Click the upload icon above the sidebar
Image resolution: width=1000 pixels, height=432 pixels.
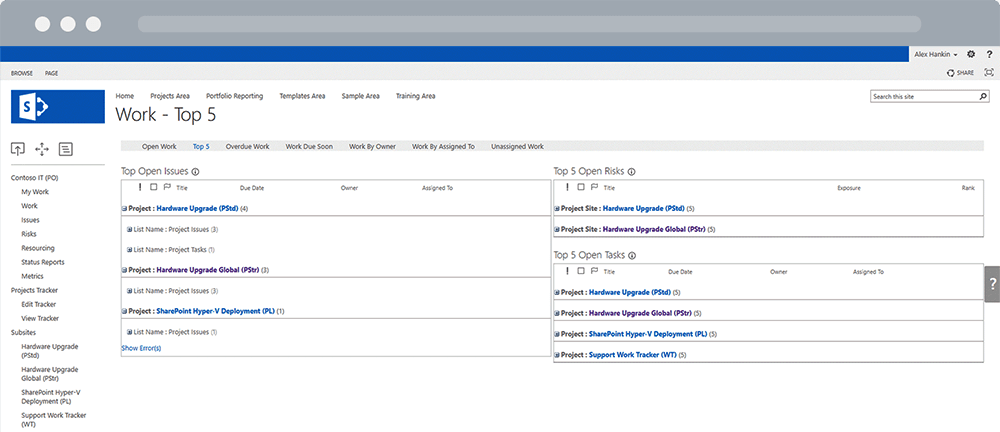[x=18, y=149]
